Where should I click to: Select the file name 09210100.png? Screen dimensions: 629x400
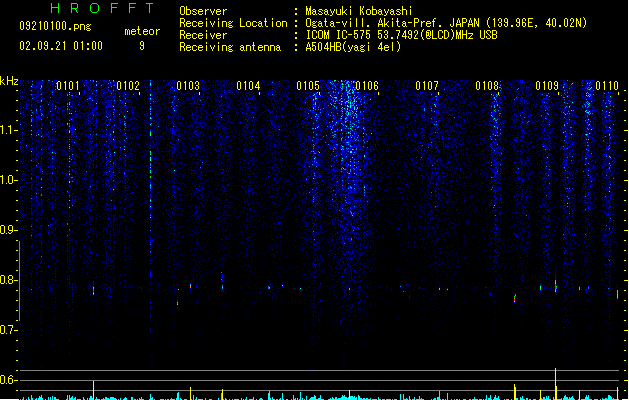click(55, 26)
